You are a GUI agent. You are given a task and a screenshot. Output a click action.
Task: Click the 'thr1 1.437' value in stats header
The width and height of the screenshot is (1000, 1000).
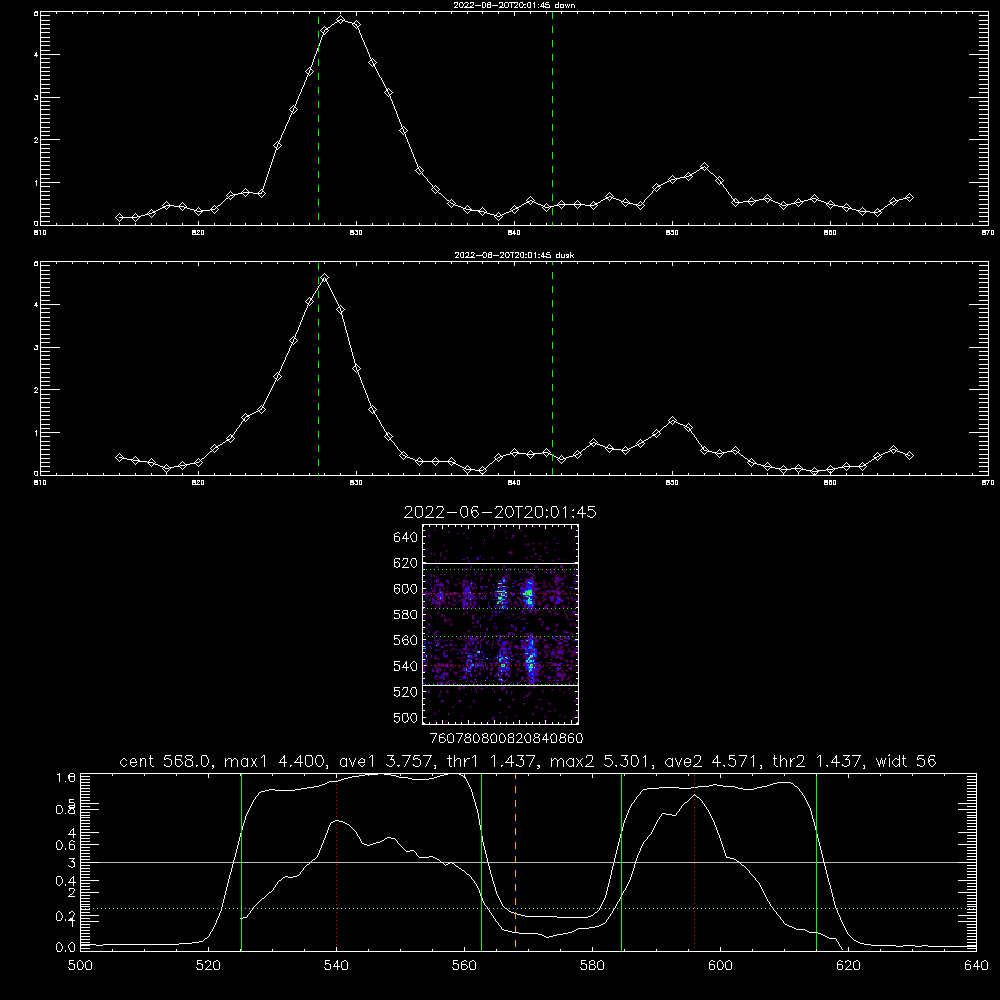(x=491, y=761)
